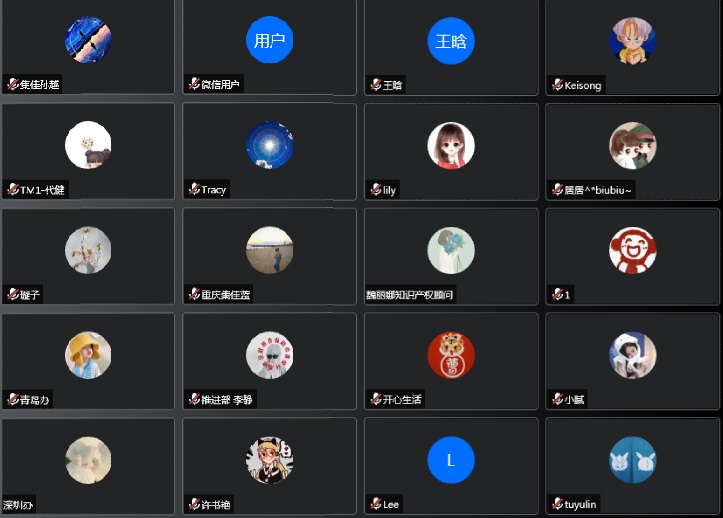The height and width of the screenshot is (518, 723).
Task: Click the 居居^*biubiu~ name label
Action: click(598, 190)
